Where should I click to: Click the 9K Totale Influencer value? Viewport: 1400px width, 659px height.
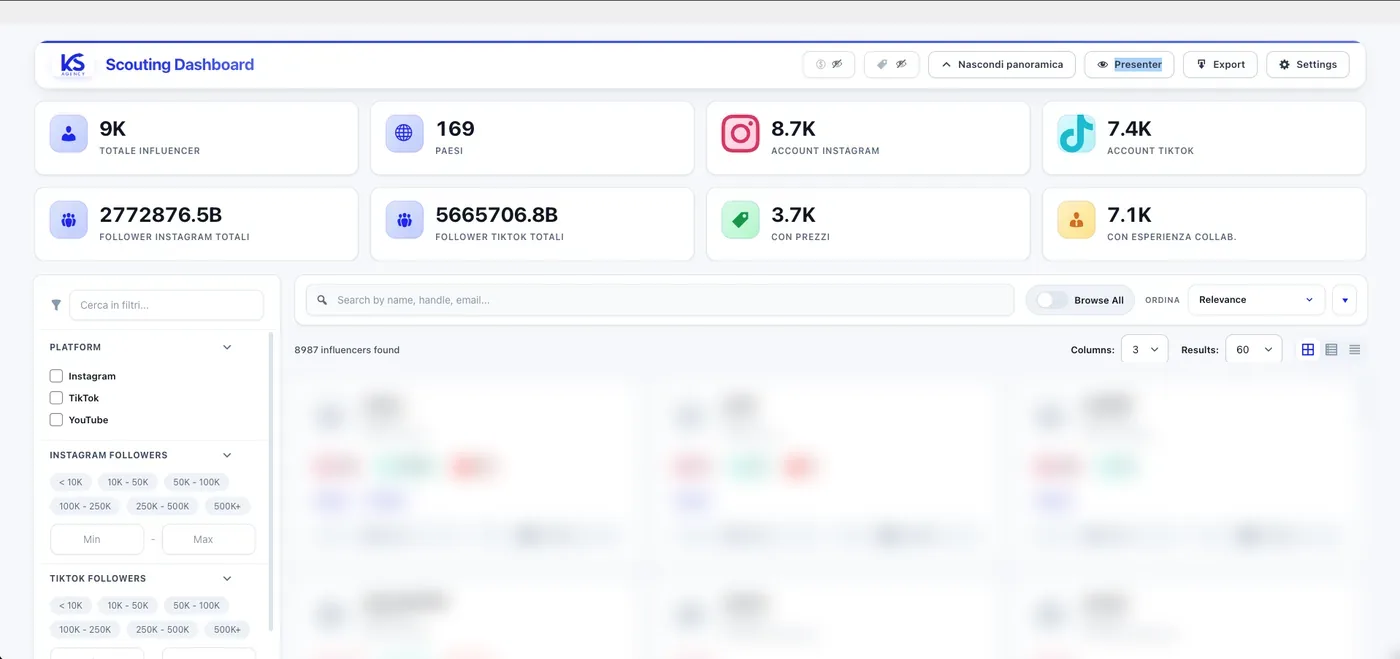click(x=113, y=129)
